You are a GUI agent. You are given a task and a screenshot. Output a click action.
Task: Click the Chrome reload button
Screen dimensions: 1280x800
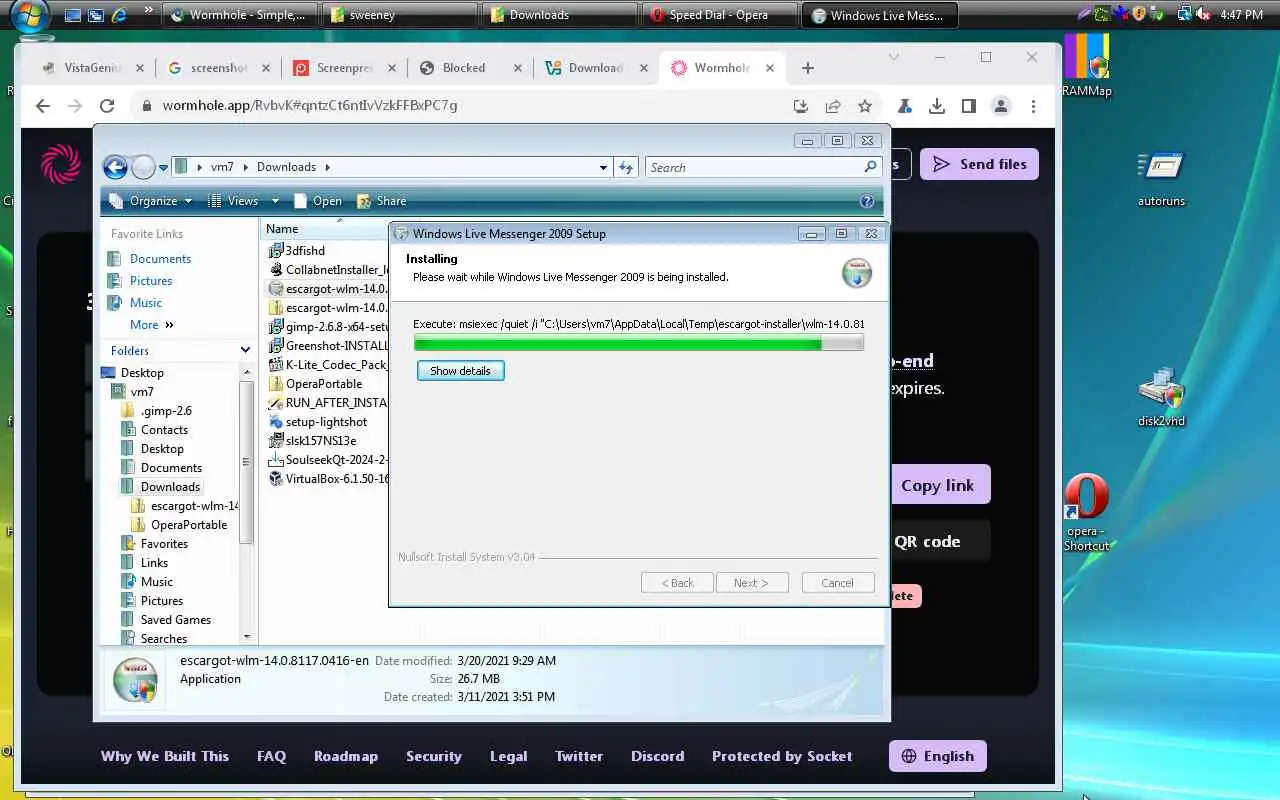click(107, 105)
